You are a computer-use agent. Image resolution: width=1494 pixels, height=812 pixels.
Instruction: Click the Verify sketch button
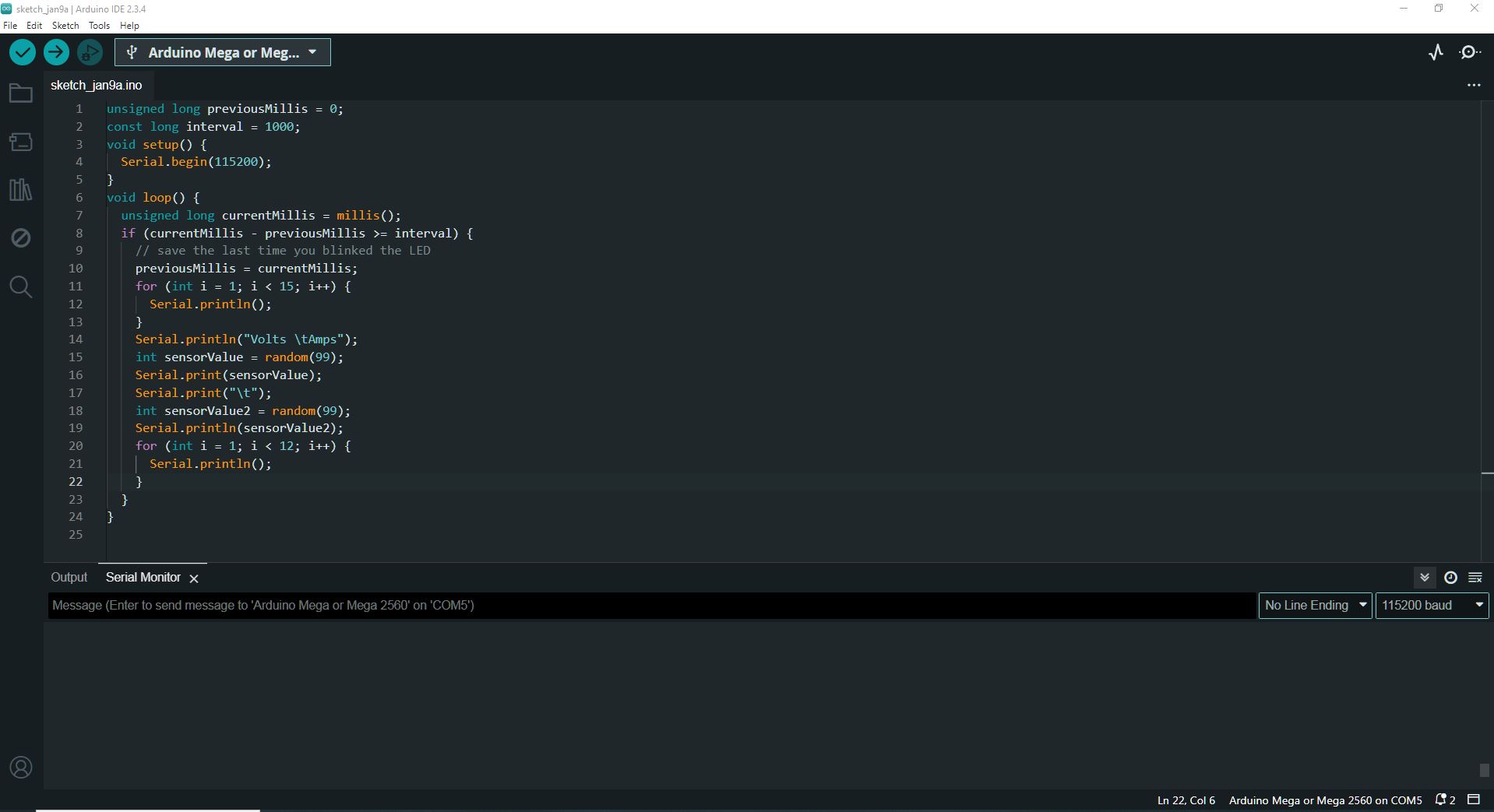[22, 51]
